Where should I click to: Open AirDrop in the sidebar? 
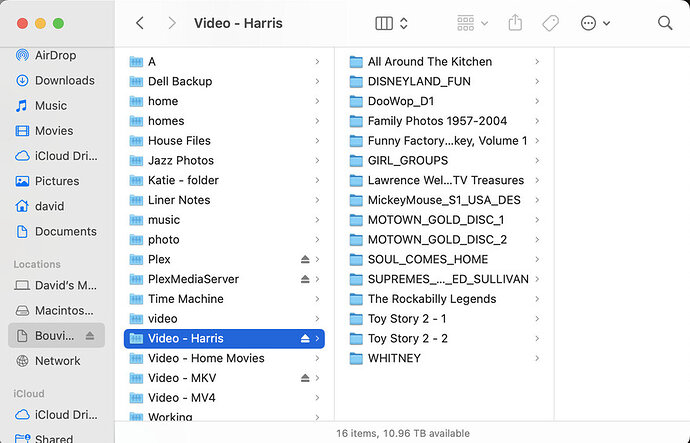56,55
